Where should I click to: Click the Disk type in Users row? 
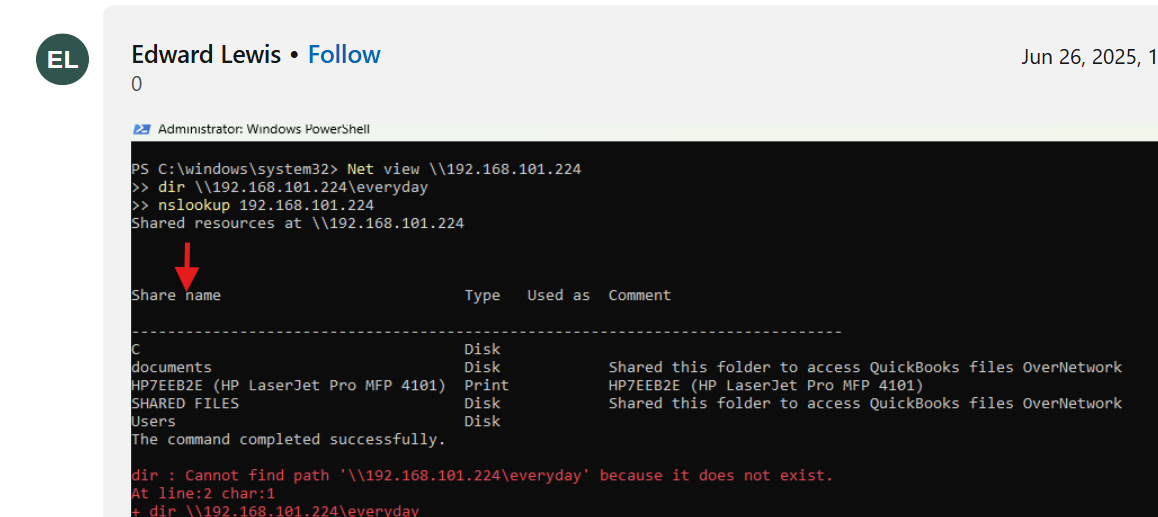point(482,422)
